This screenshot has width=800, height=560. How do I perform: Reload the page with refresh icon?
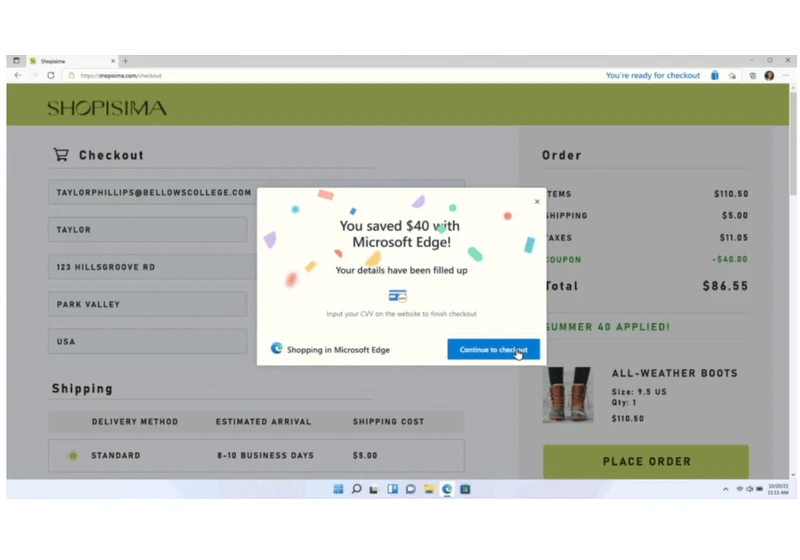tap(51, 75)
